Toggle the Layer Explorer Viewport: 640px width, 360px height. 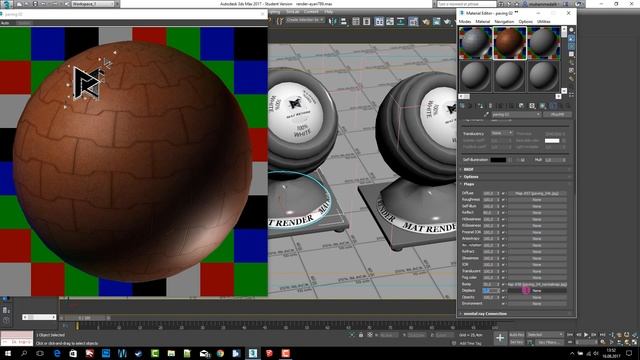click(366, 20)
